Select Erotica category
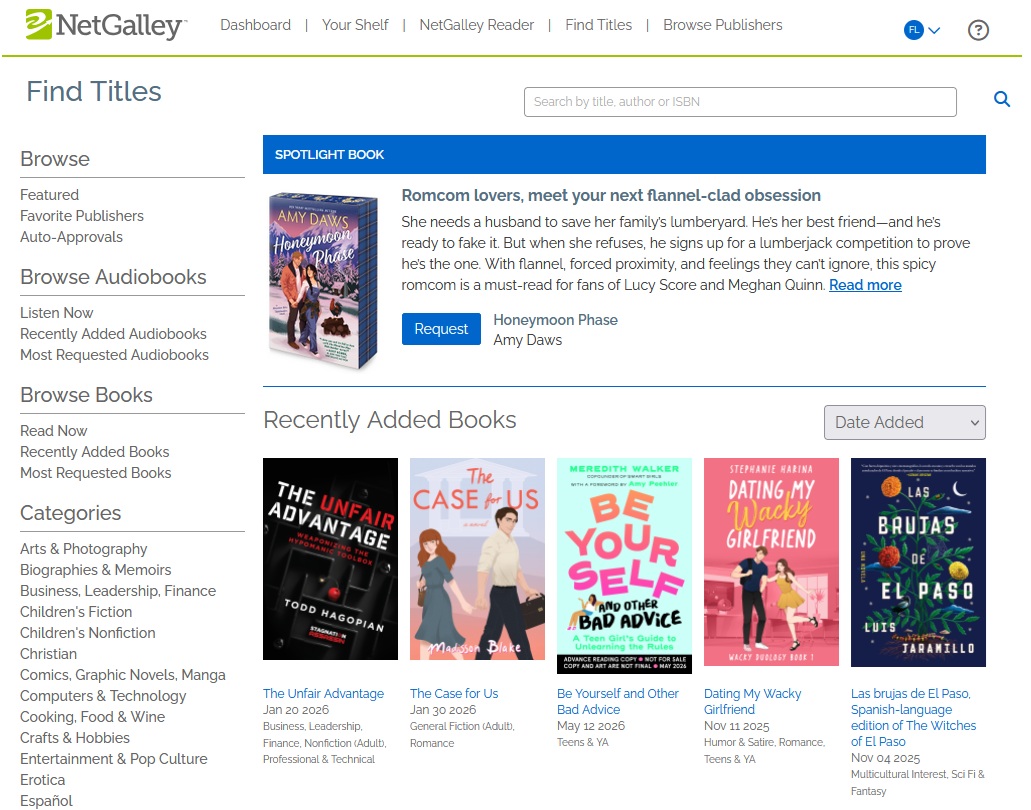Viewport: 1031px width, 810px height. click(x=42, y=780)
